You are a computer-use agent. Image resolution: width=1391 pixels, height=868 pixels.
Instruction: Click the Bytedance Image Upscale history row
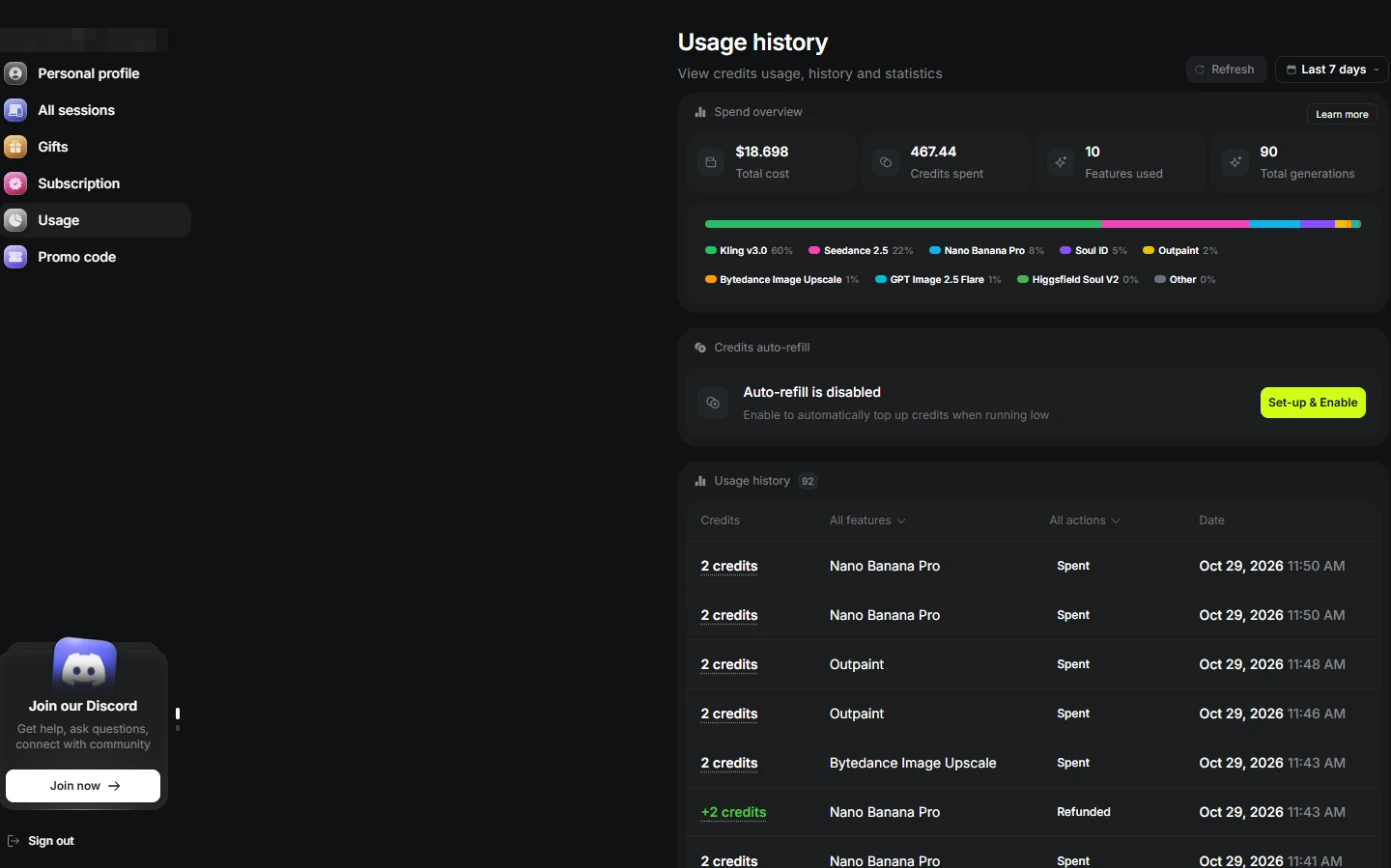[x=1034, y=763]
